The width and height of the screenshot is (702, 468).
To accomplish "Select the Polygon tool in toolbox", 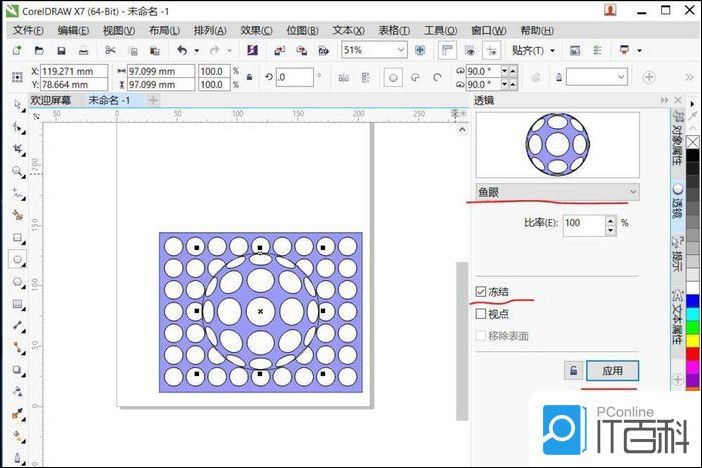I will 17,281.
